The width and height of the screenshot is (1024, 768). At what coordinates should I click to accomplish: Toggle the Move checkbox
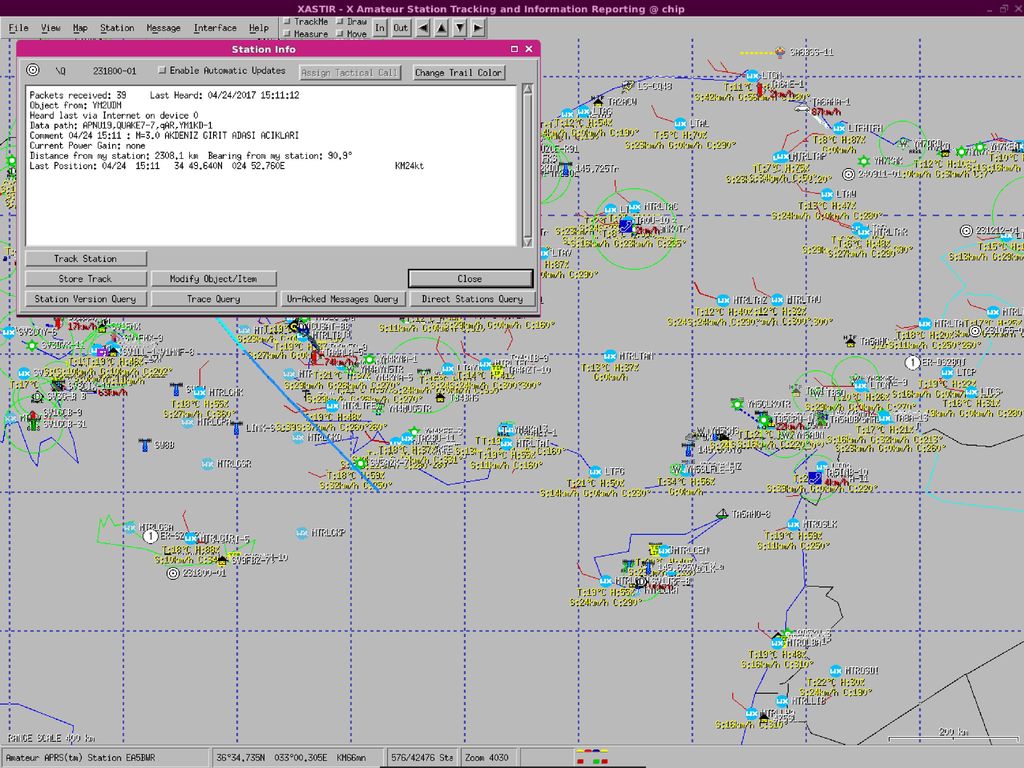pyautogui.click(x=340, y=34)
